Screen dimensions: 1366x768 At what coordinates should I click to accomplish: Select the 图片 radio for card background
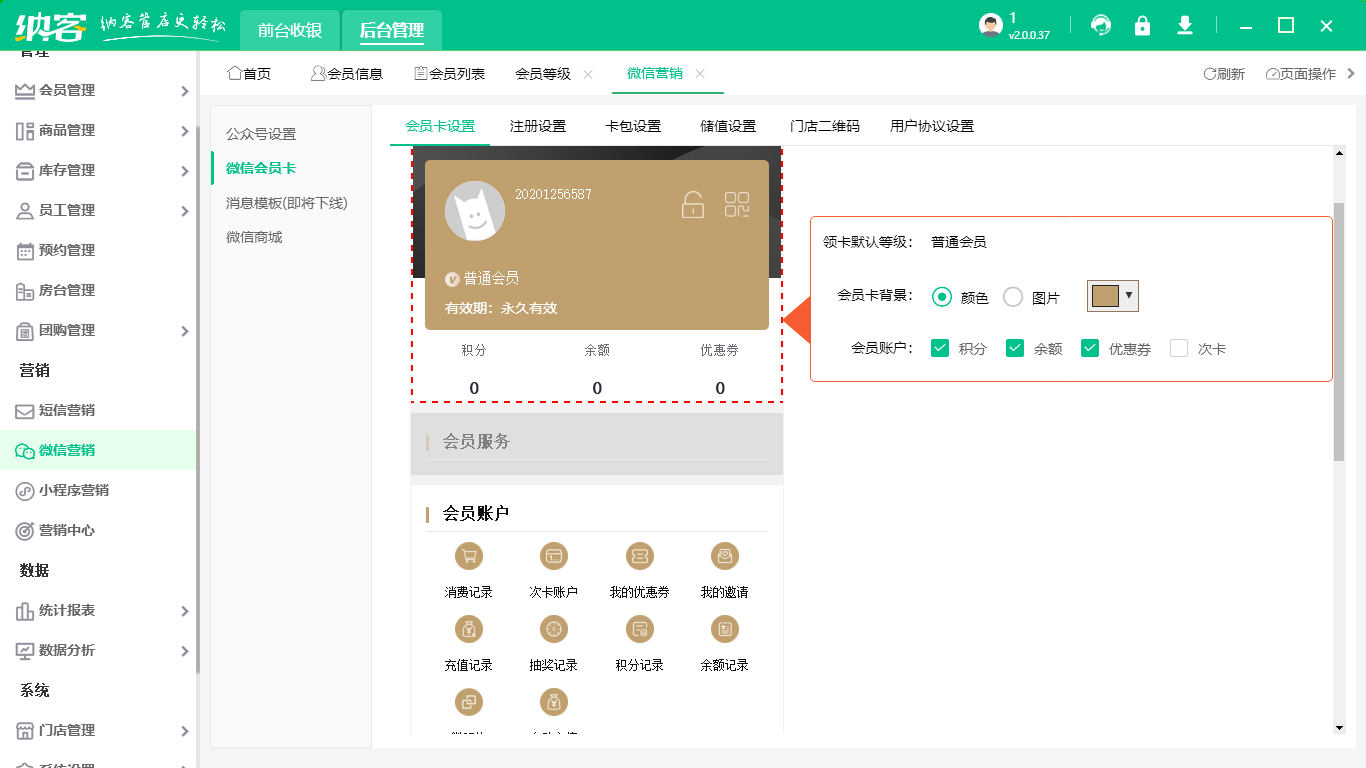(x=1012, y=296)
